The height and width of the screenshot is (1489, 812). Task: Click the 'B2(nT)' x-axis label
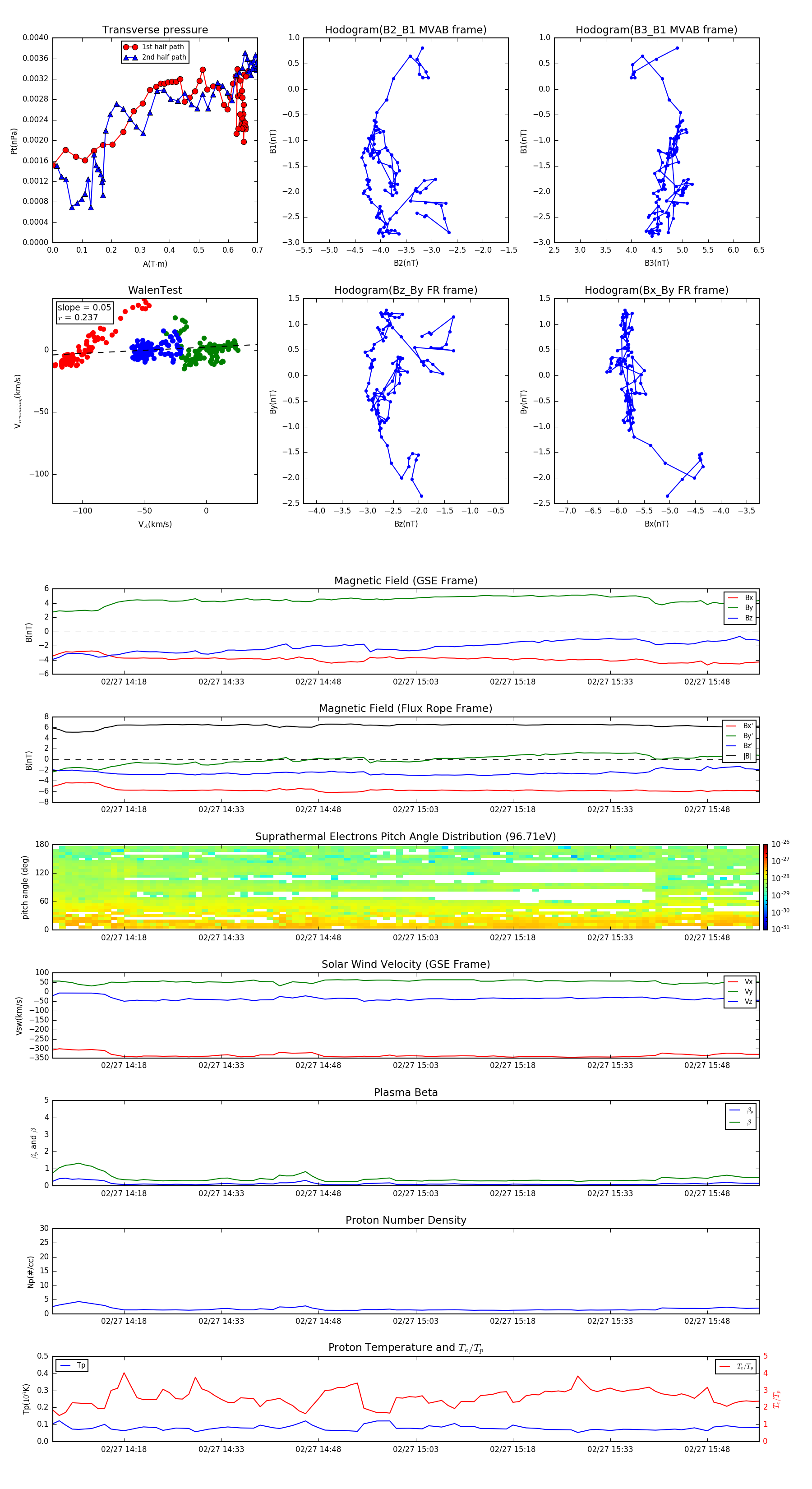406,263
